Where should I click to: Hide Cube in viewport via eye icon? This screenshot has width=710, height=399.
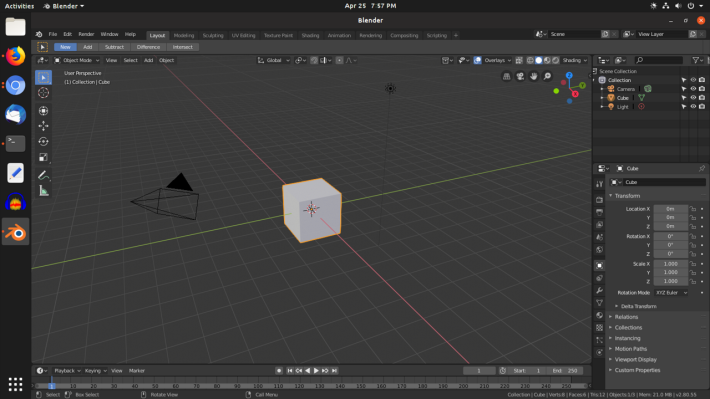click(693, 98)
